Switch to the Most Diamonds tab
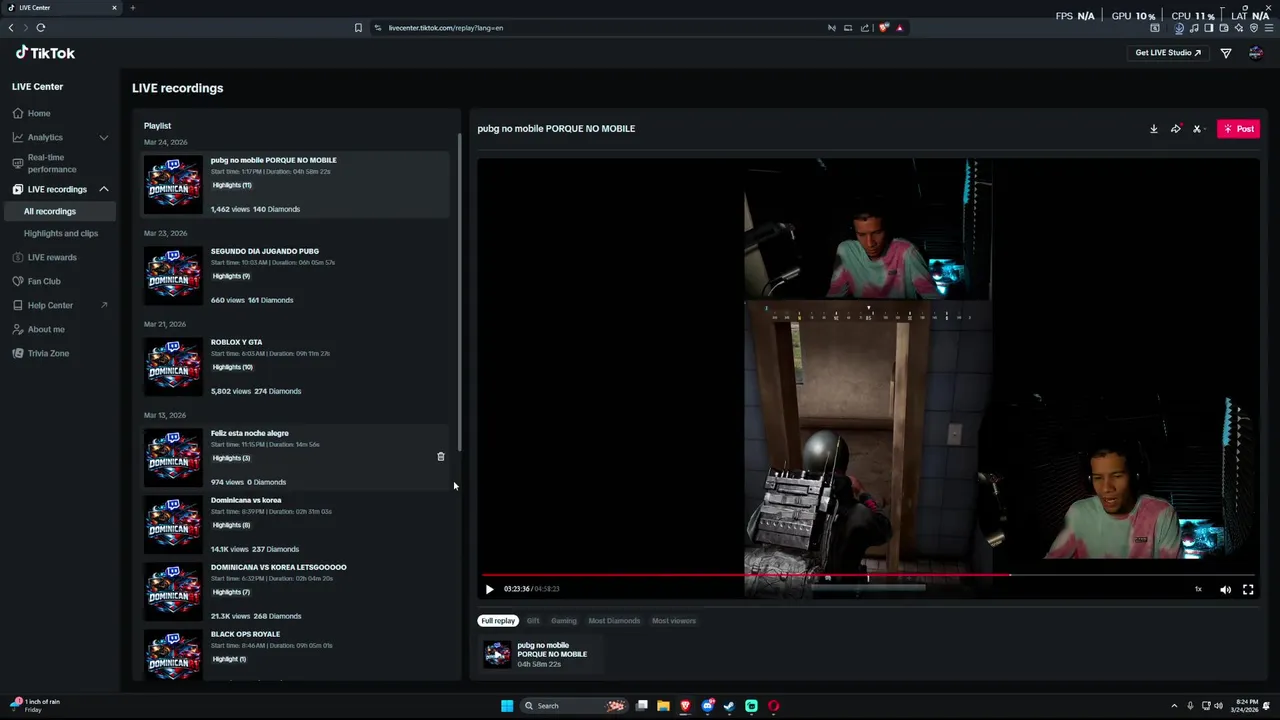The image size is (1280, 720). click(614, 621)
